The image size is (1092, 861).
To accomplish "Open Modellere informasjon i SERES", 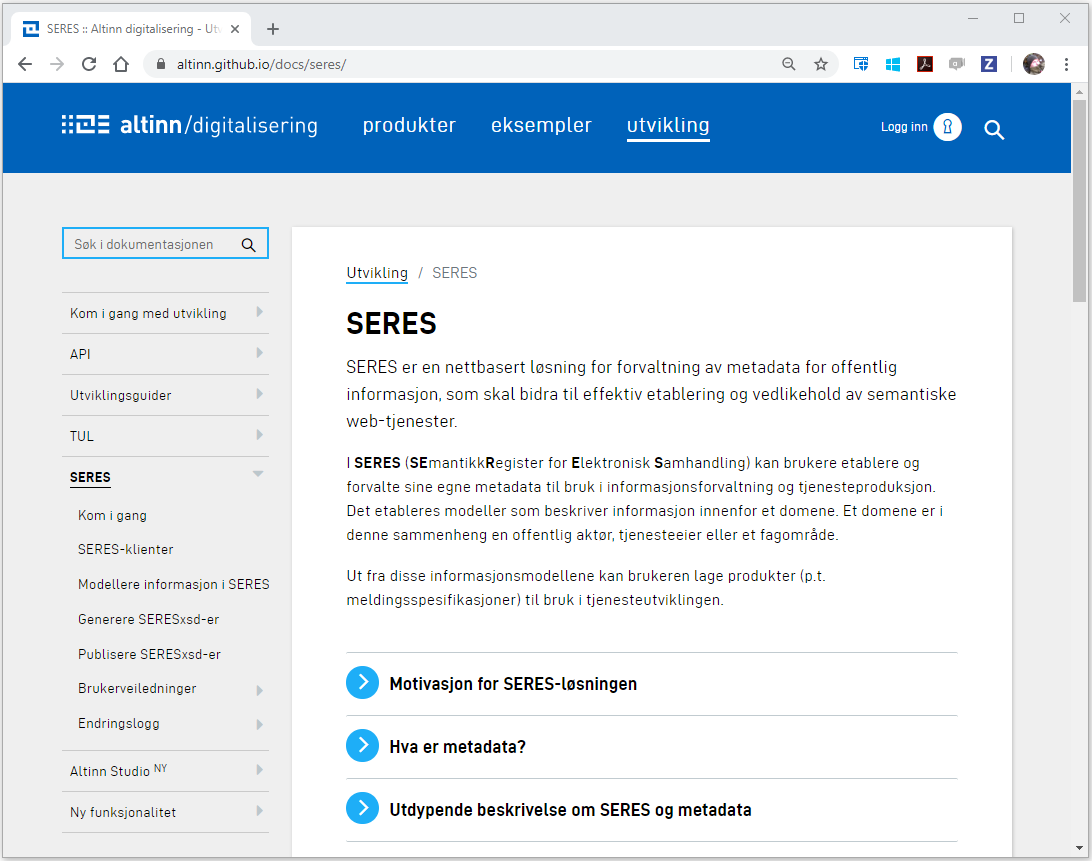I will click(x=173, y=584).
